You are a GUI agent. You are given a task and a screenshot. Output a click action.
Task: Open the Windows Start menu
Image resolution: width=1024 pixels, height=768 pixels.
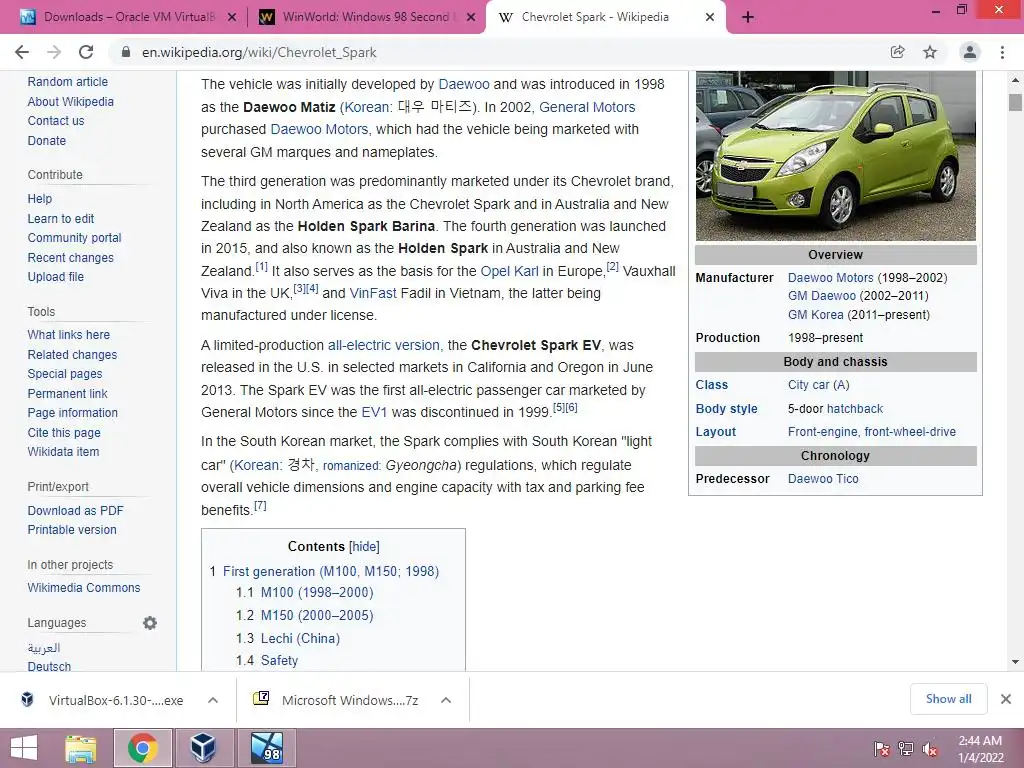pos(24,748)
